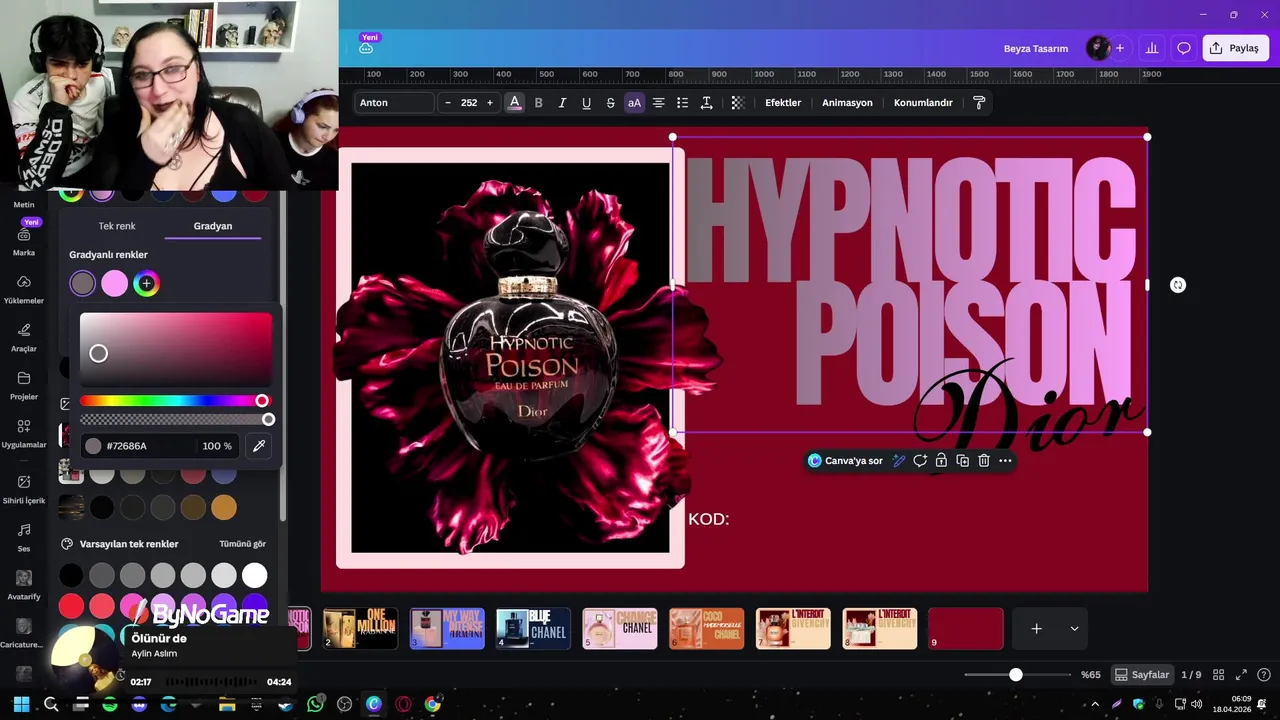This screenshot has height=720, width=1280.
Task: Open the Araçlar sidebar panel
Action: click(24, 337)
